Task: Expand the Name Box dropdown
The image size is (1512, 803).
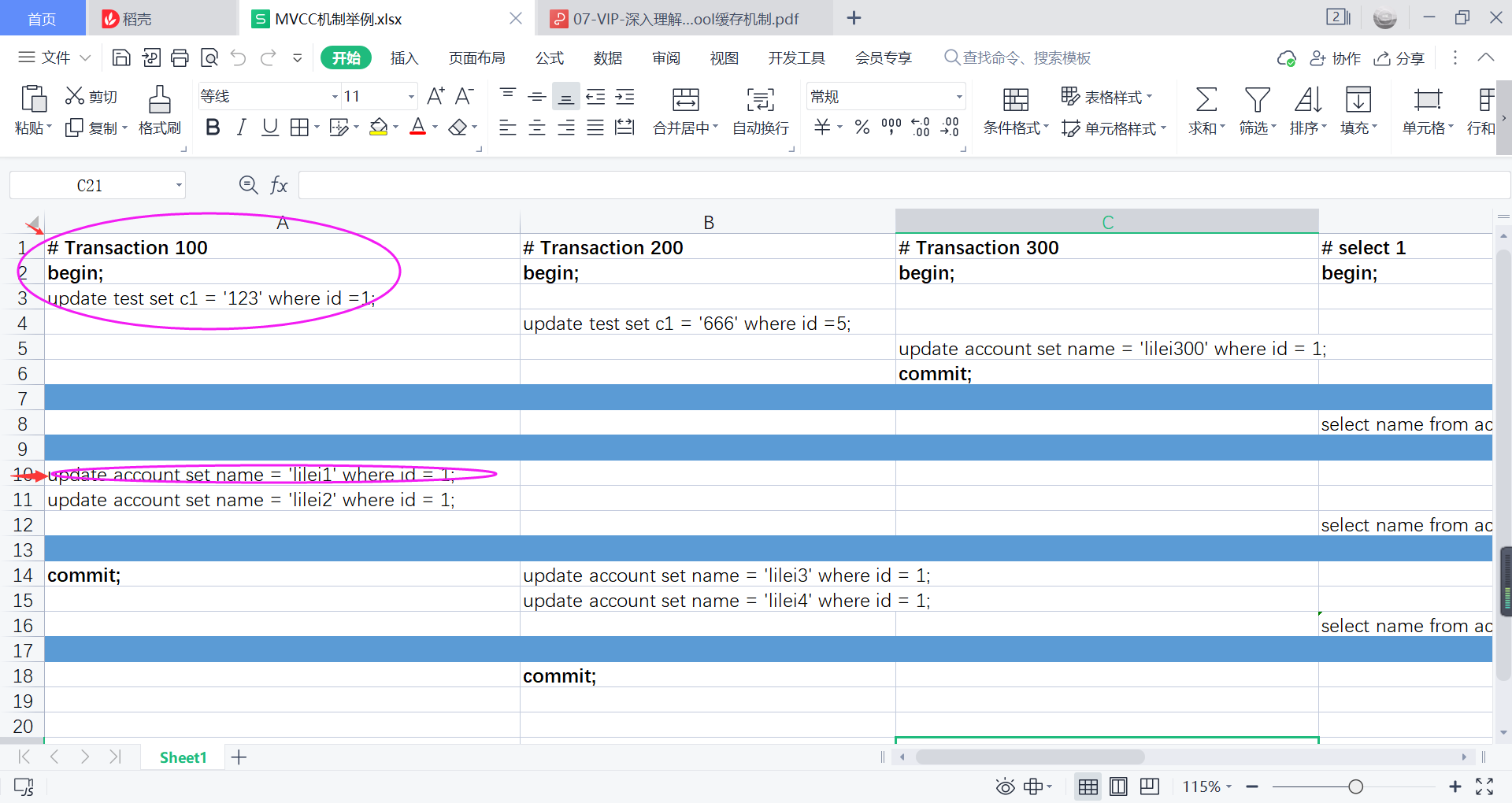Action: click(179, 186)
